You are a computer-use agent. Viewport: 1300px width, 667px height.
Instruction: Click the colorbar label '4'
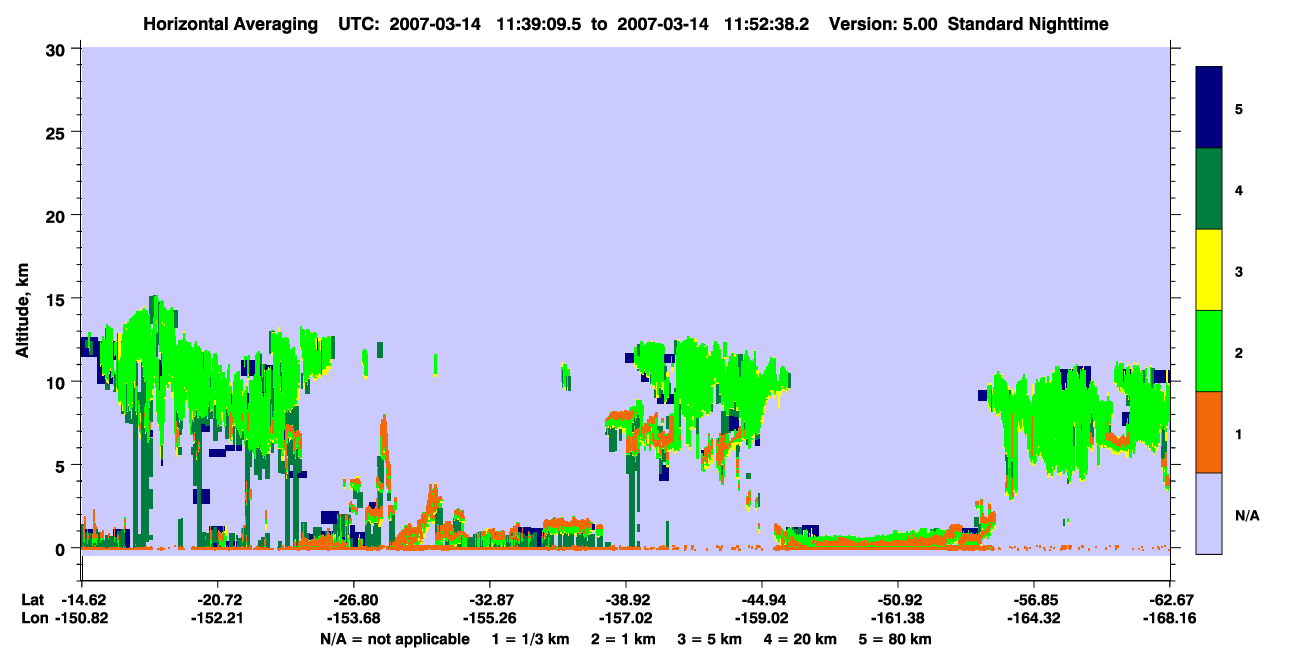pos(1239,189)
